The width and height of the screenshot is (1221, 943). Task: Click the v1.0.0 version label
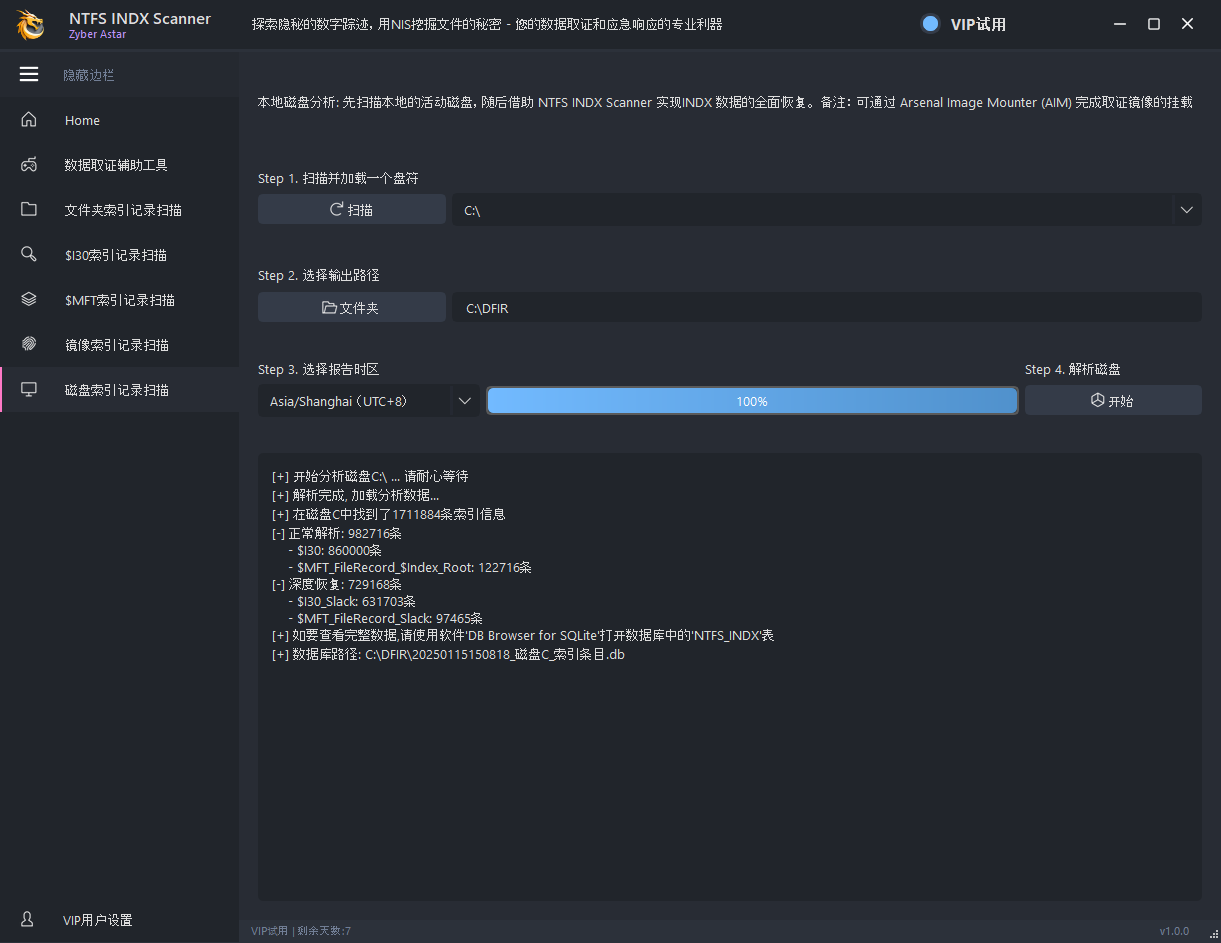1174,931
